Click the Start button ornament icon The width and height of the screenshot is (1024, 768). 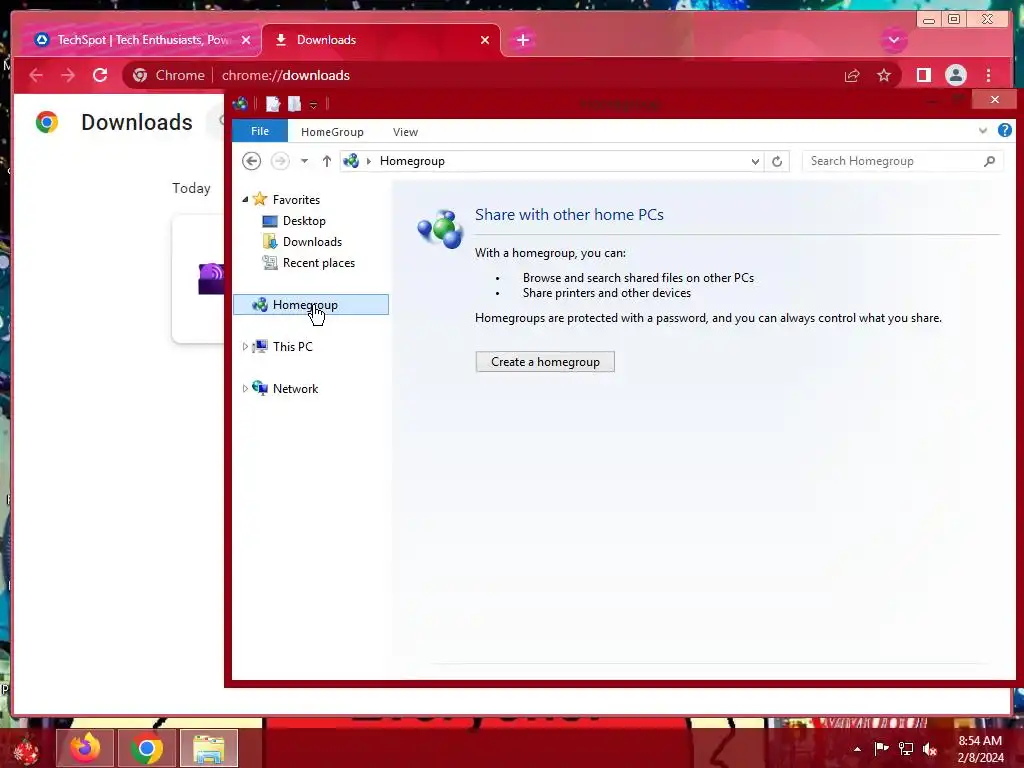click(x=26, y=750)
